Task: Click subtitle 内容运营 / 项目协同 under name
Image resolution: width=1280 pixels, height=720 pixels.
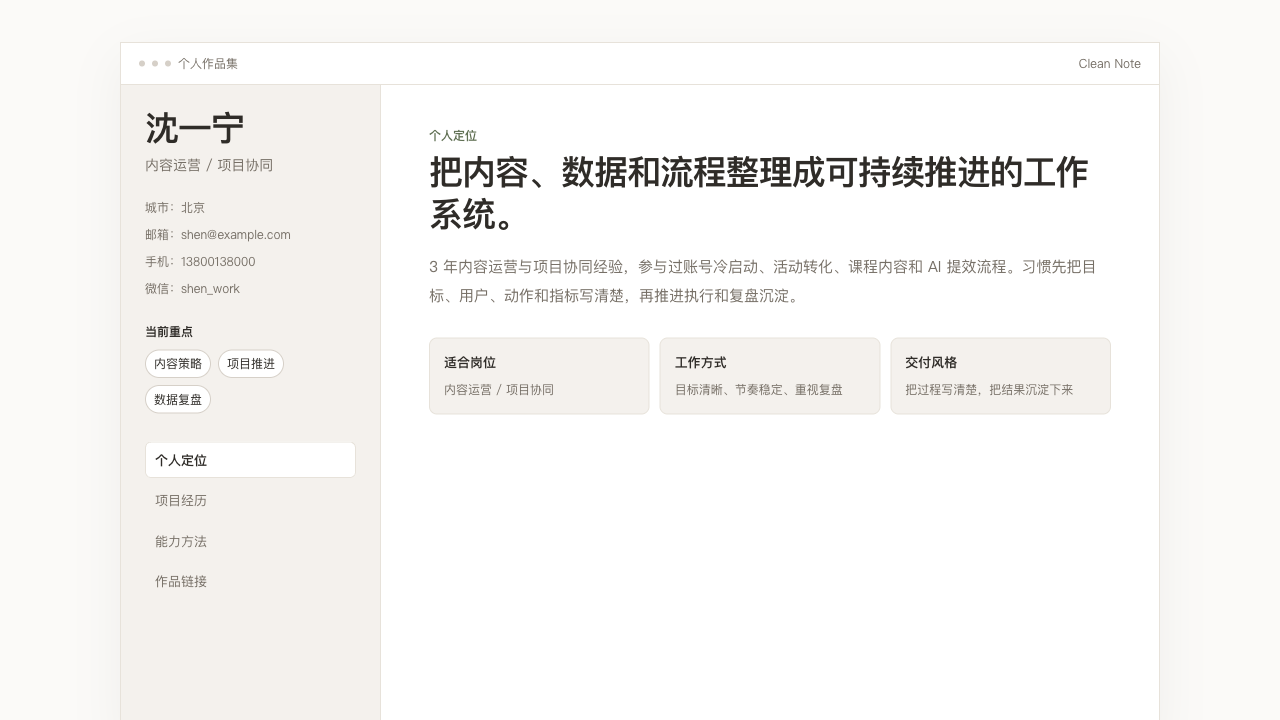Action: [209, 165]
